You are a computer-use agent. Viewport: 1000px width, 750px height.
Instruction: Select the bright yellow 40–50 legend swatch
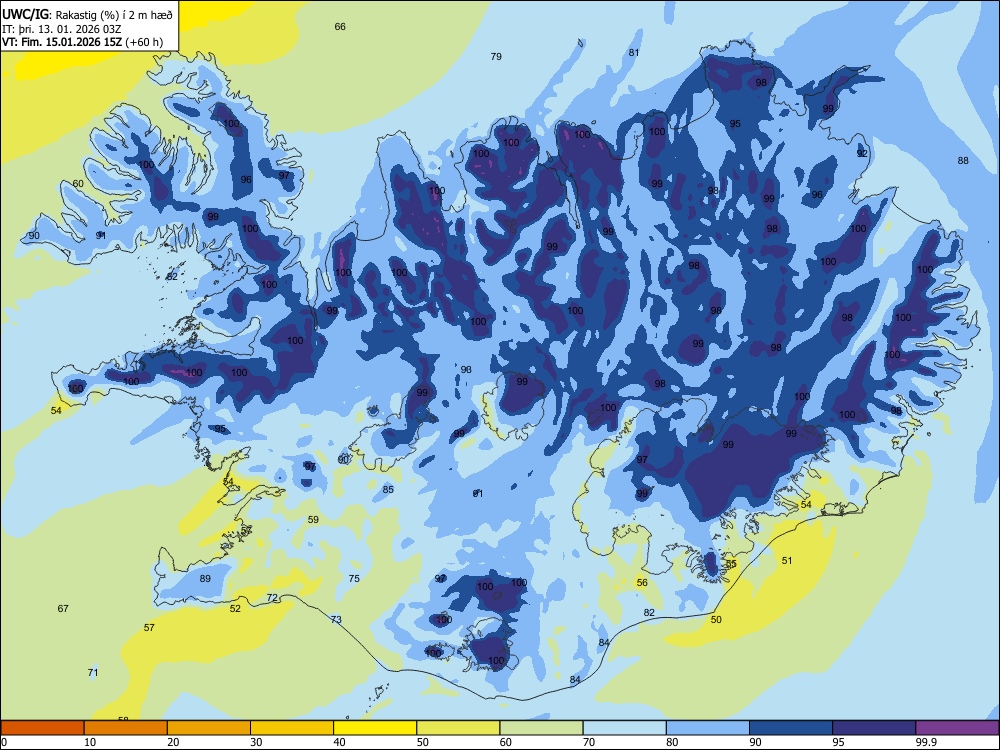pos(375,728)
